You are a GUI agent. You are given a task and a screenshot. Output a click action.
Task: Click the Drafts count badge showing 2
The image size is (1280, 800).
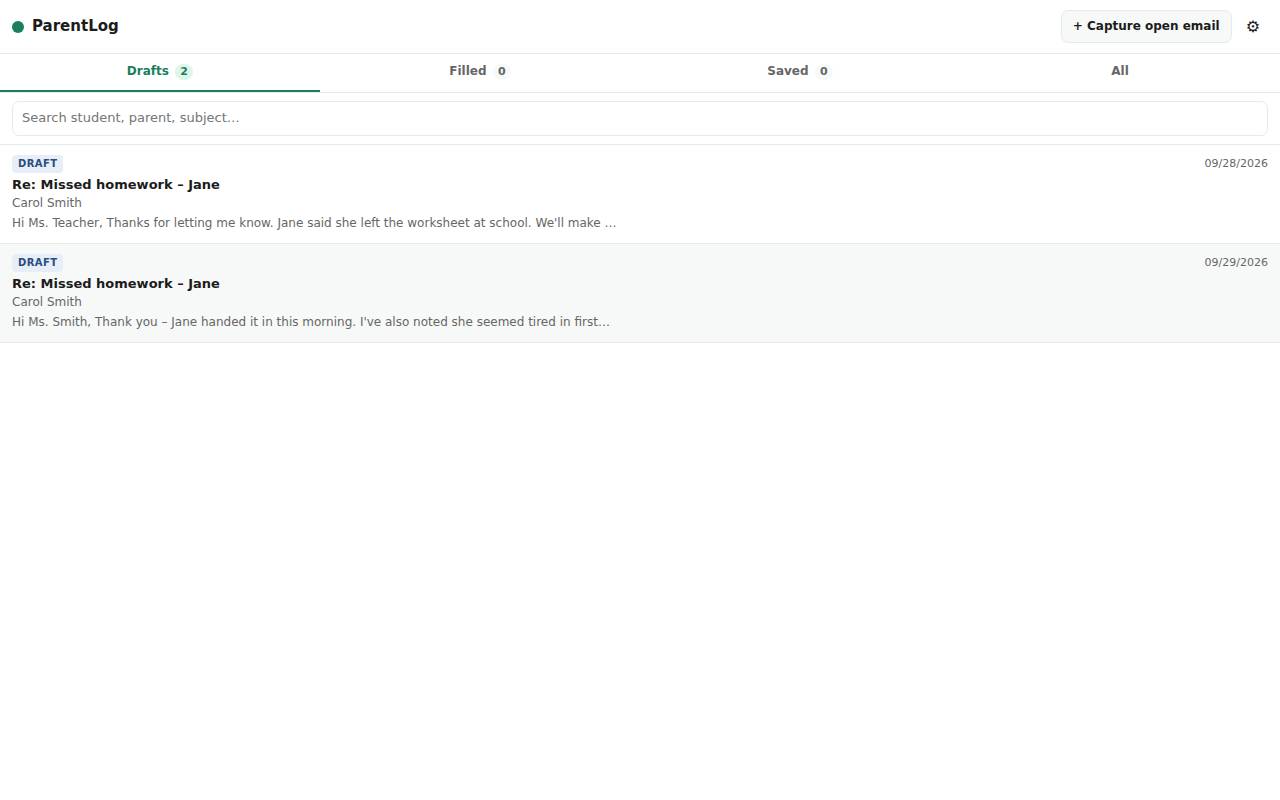click(x=184, y=72)
